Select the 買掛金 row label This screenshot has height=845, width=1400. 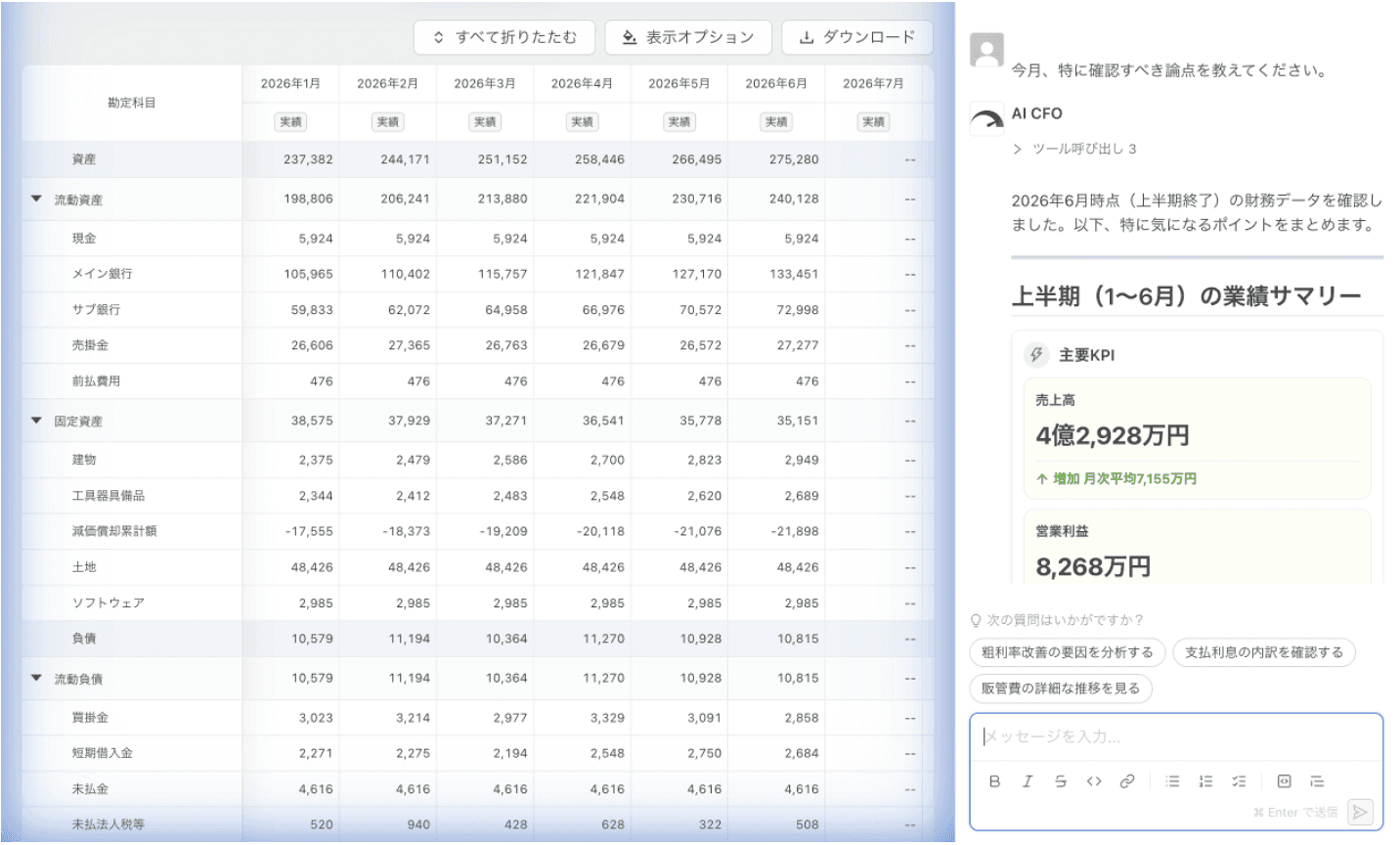pos(90,718)
